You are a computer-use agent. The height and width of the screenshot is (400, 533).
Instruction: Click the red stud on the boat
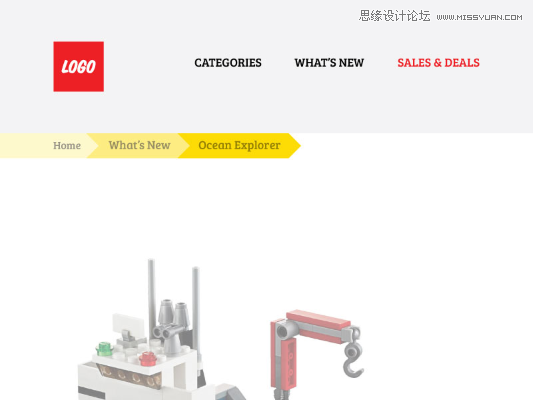(148, 359)
